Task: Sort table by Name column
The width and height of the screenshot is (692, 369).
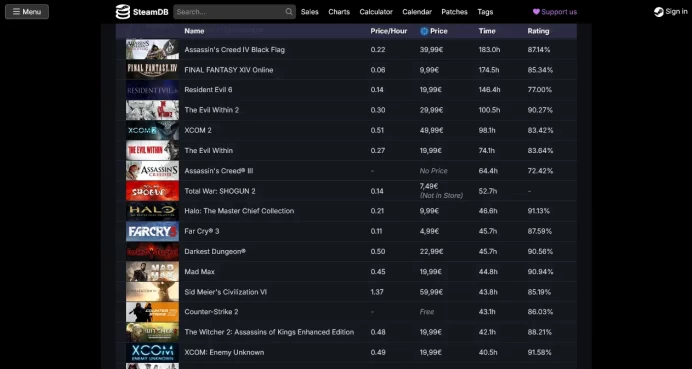Action: (194, 31)
